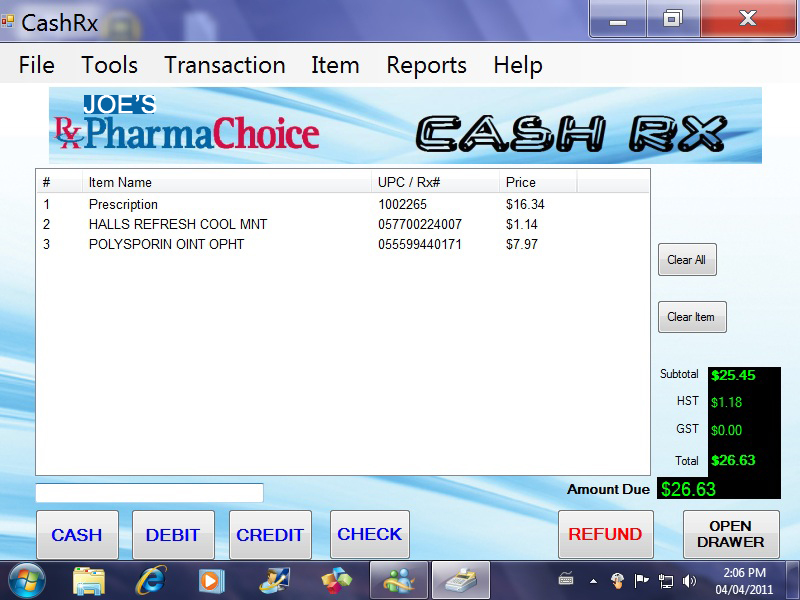This screenshot has width=800, height=600.
Task: Click the REFUND button
Action: coord(605,535)
